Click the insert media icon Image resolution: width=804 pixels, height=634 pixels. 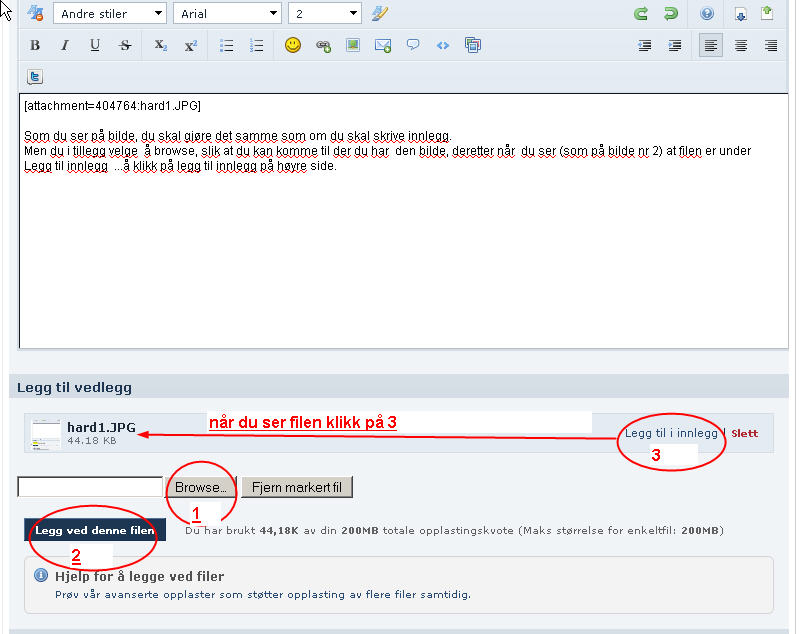[x=473, y=45]
